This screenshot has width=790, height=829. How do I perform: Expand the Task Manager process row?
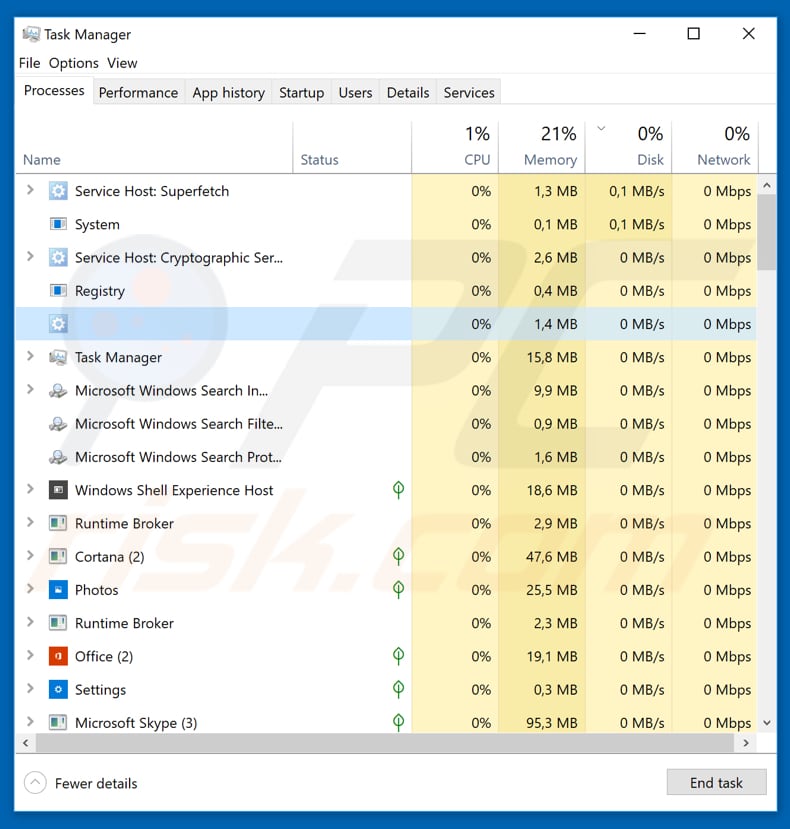pos(30,356)
